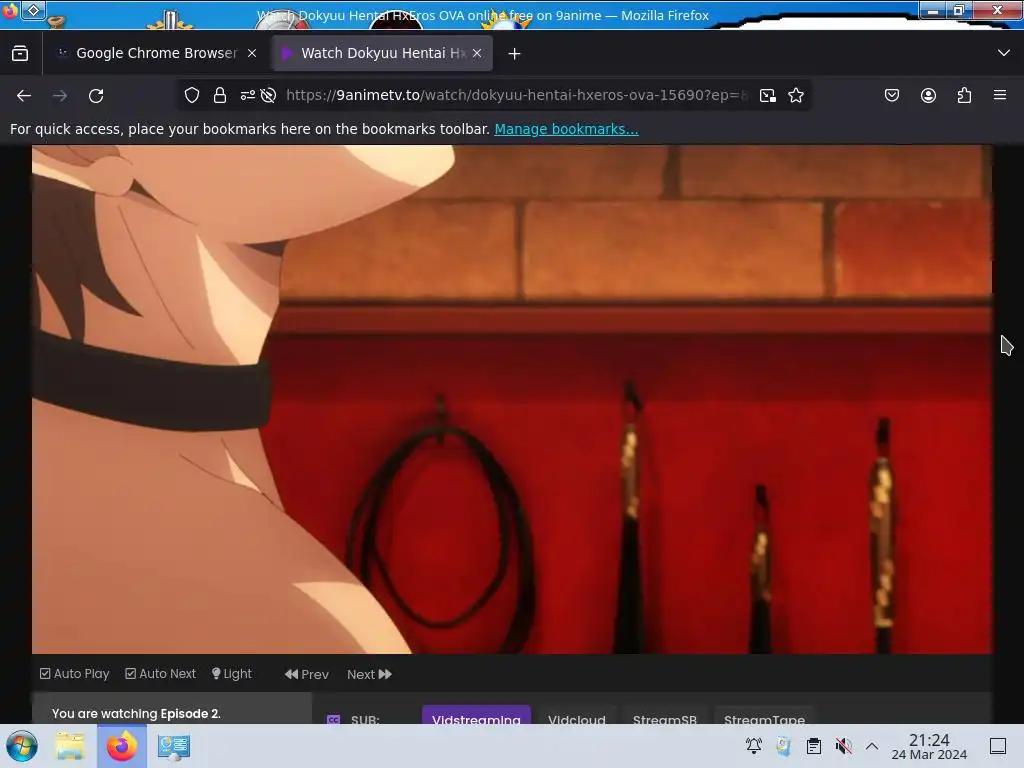Open Firefox View recent browsing icon

(20, 54)
